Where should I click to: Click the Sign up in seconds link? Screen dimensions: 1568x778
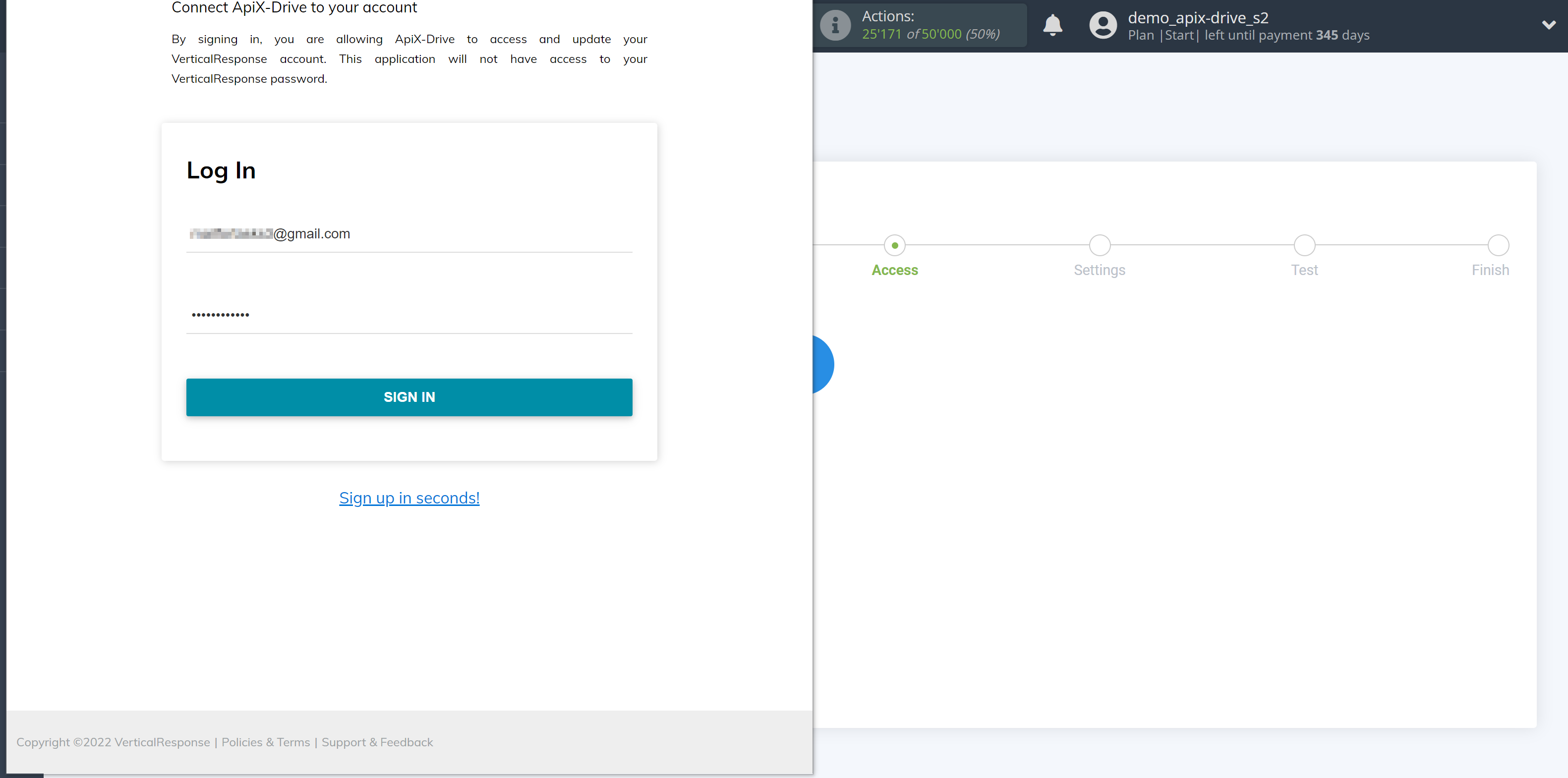(x=410, y=497)
